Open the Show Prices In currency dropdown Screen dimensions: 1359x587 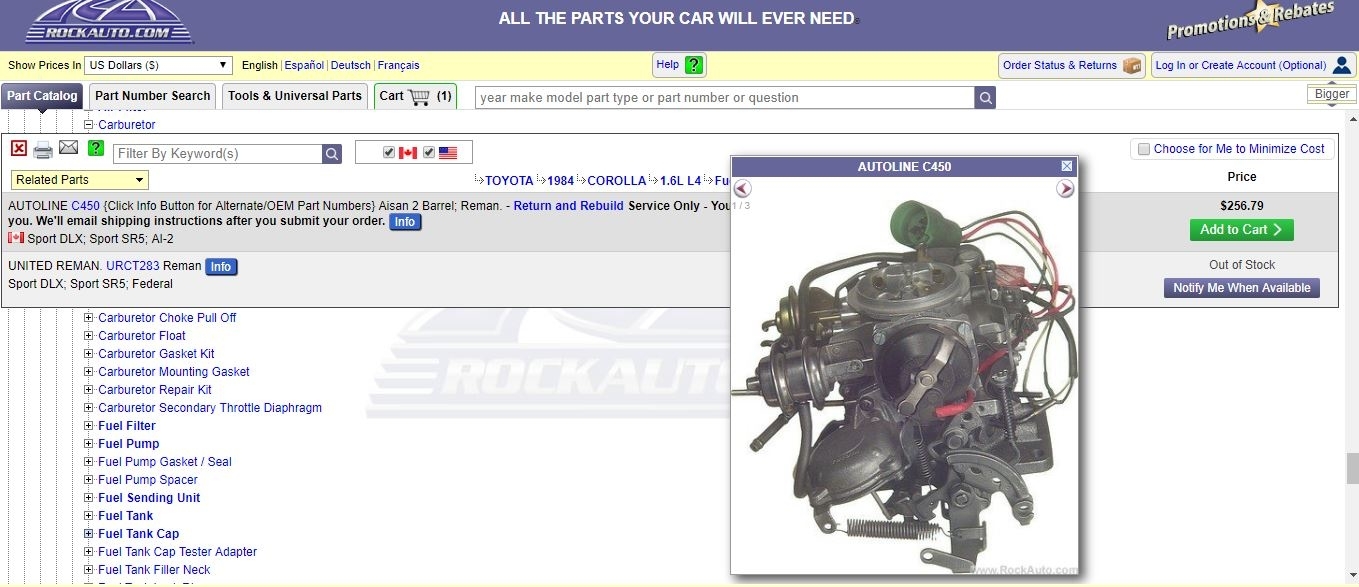(x=159, y=65)
